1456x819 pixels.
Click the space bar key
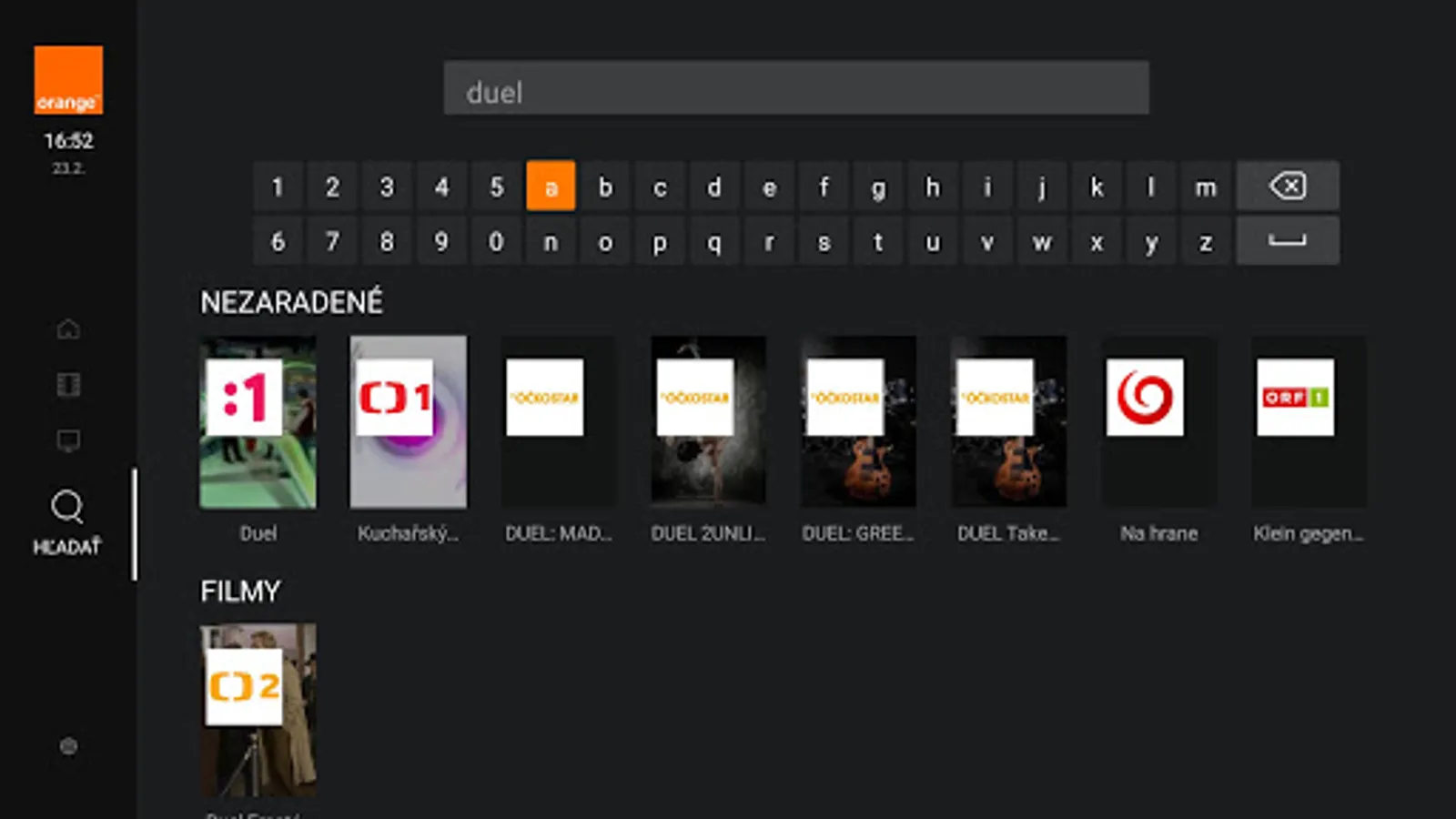tap(1287, 241)
